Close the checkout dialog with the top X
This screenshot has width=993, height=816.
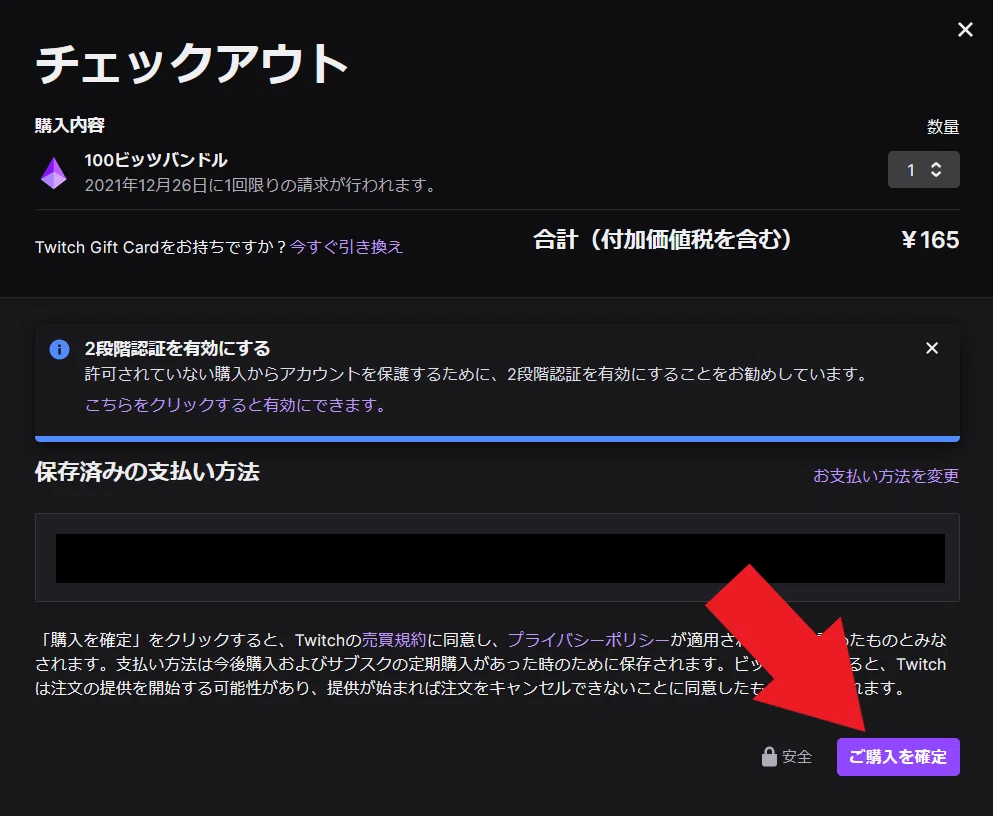point(965,30)
